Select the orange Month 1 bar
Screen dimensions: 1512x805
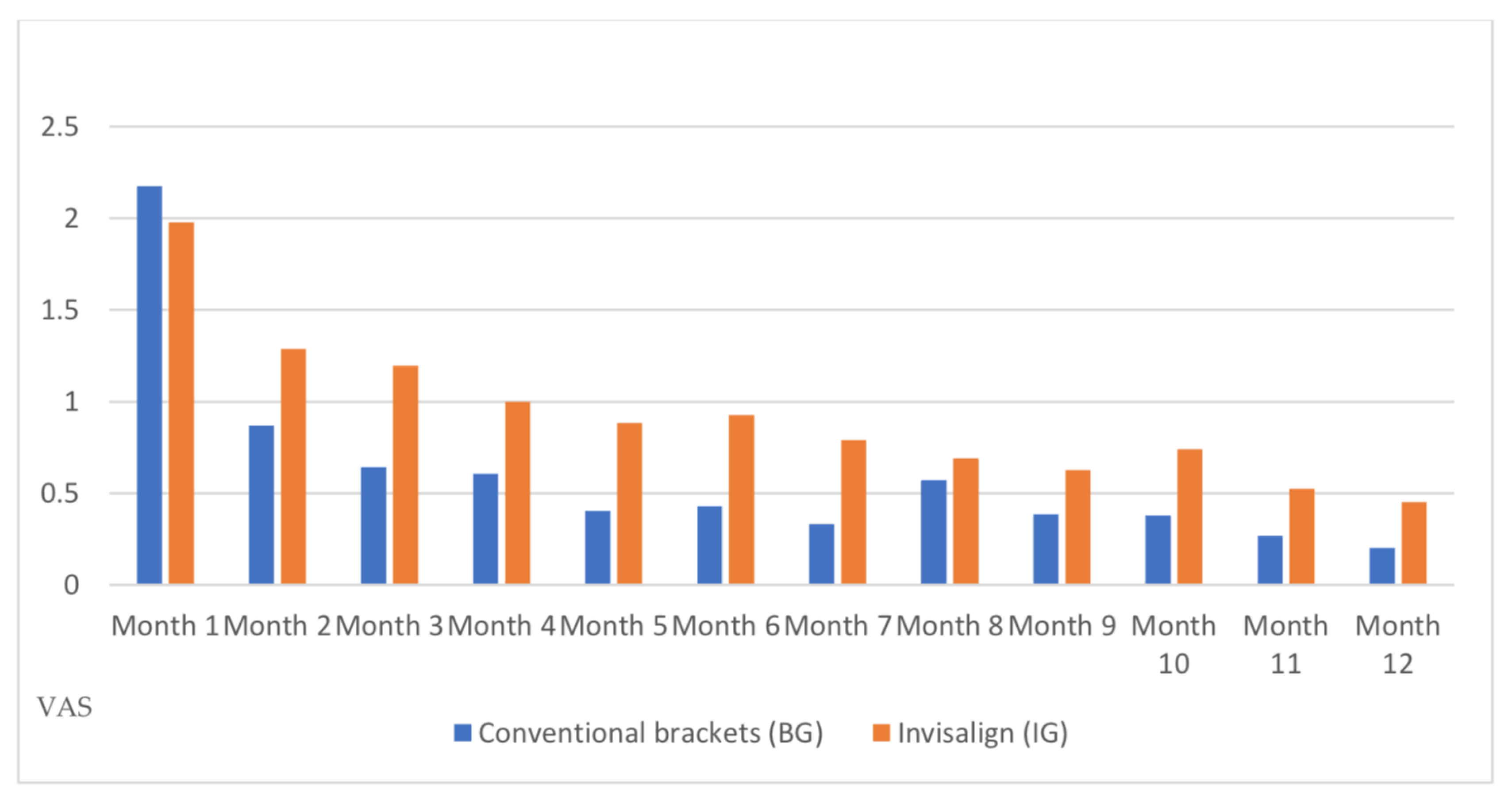pyautogui.click(x=181, y=403)
